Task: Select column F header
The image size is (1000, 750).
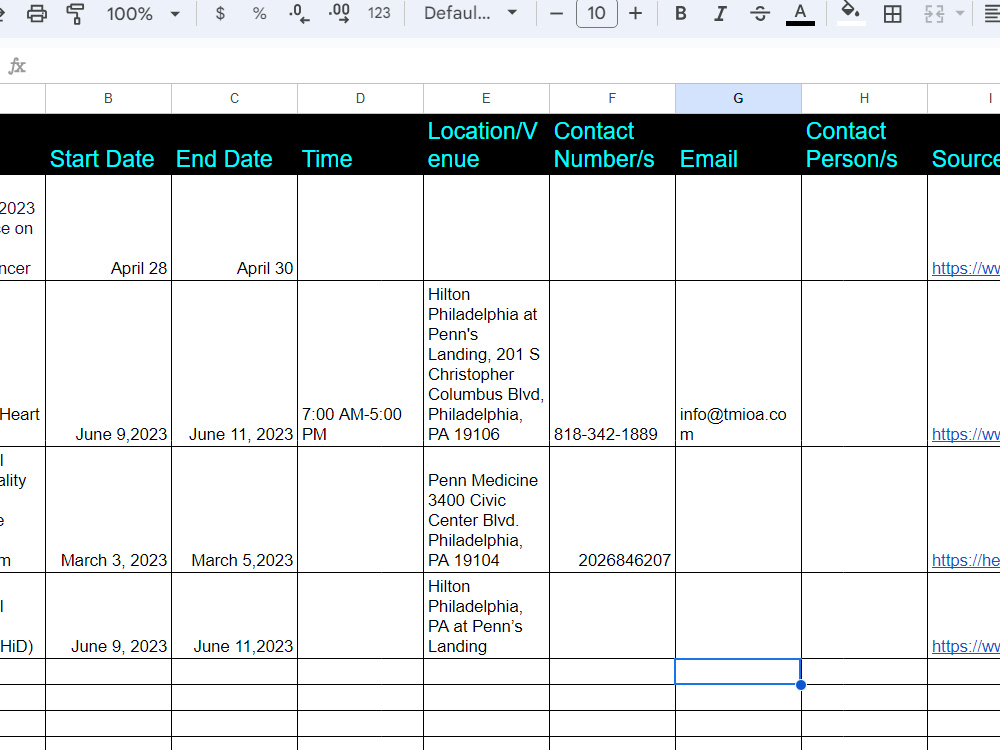Action: point(612,98)
